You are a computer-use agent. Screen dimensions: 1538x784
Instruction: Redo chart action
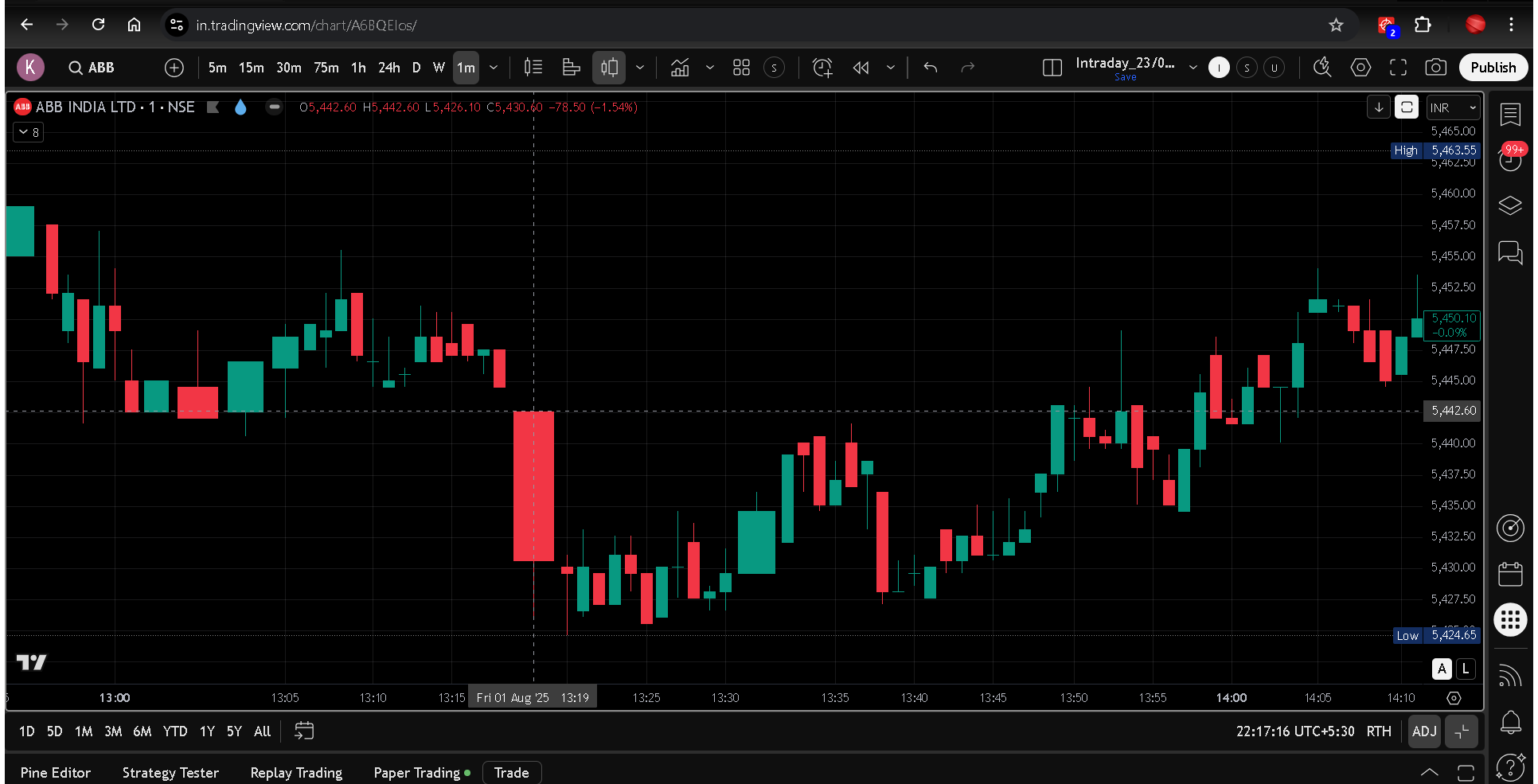[967, 68]
